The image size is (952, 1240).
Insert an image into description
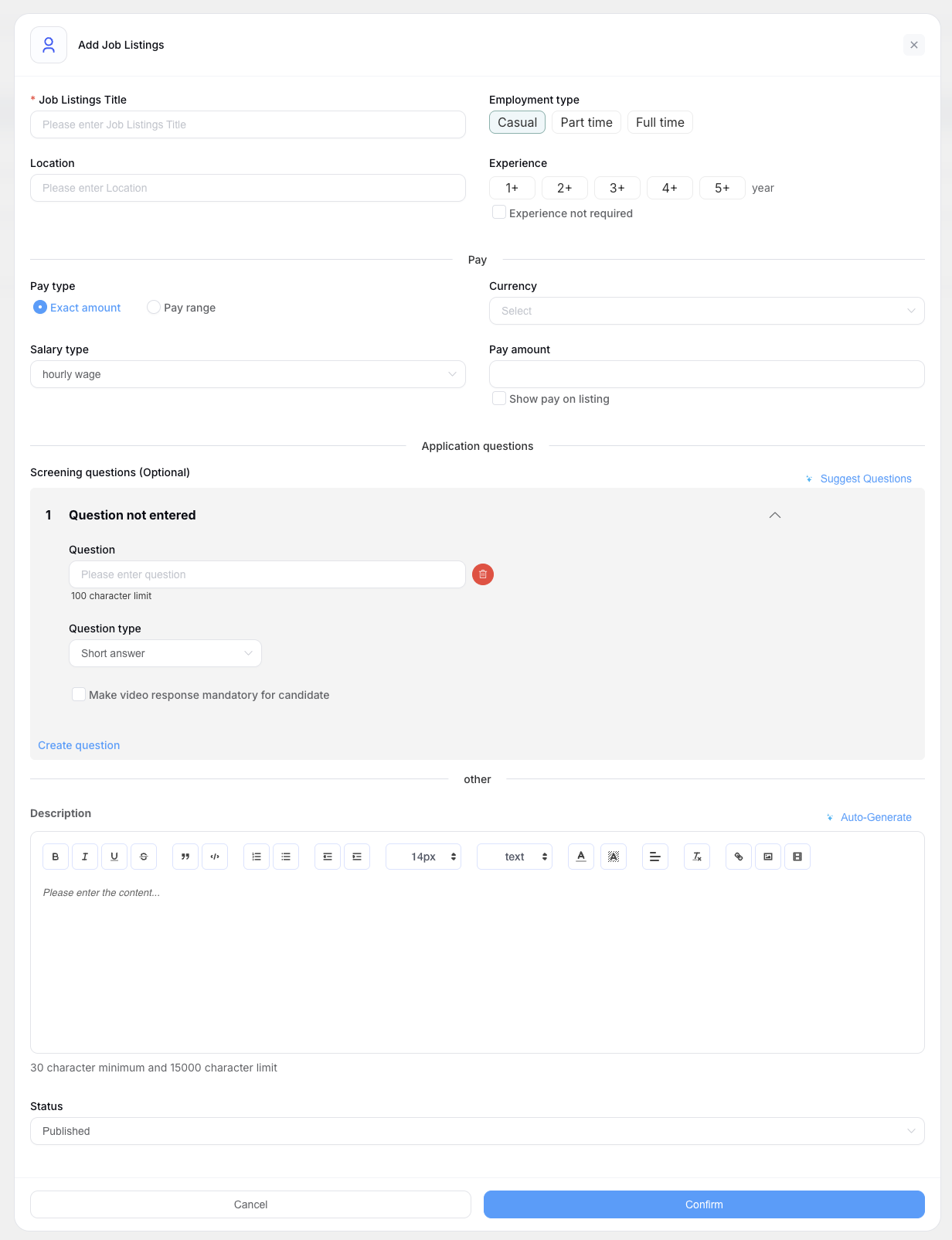click(768, 857)
